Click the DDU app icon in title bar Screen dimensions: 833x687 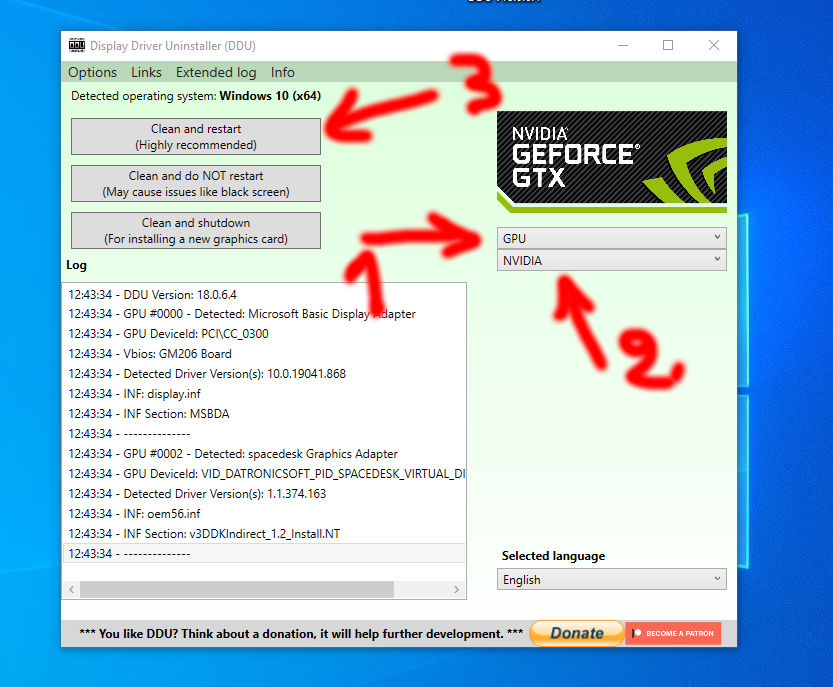tap(77, 45)
